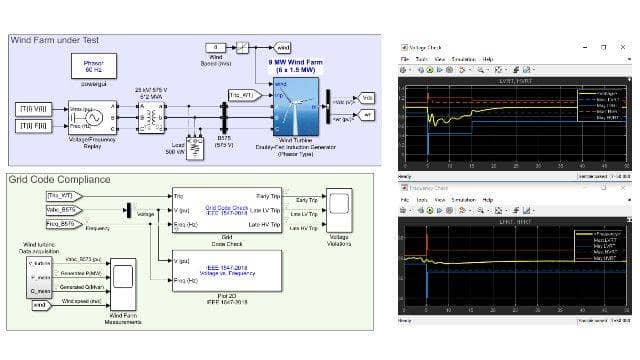
Task: Click Run button in Frequency Check scope toolbar
Action: (x=430, y=211)
